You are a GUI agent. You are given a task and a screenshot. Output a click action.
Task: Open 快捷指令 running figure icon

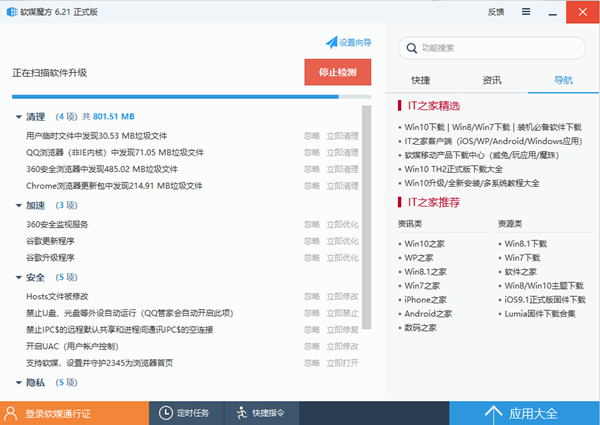242,413
